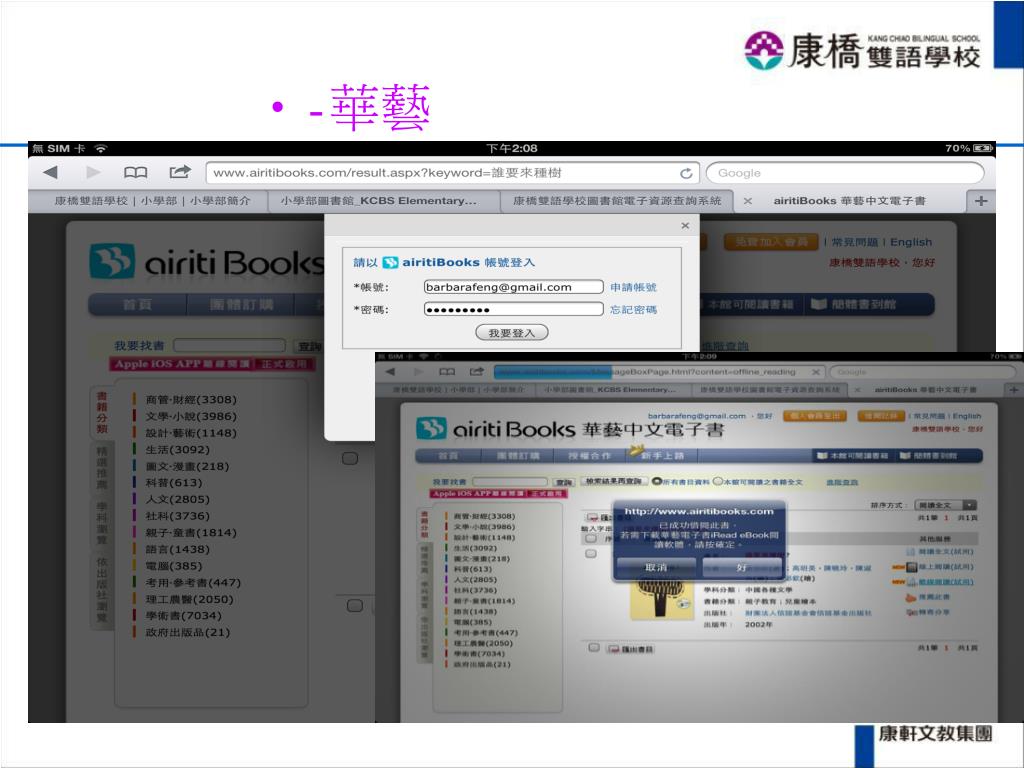Reload page with the refresh icon in URL bar
Viewport: 1024px width, 768px height.
[686, 173]
